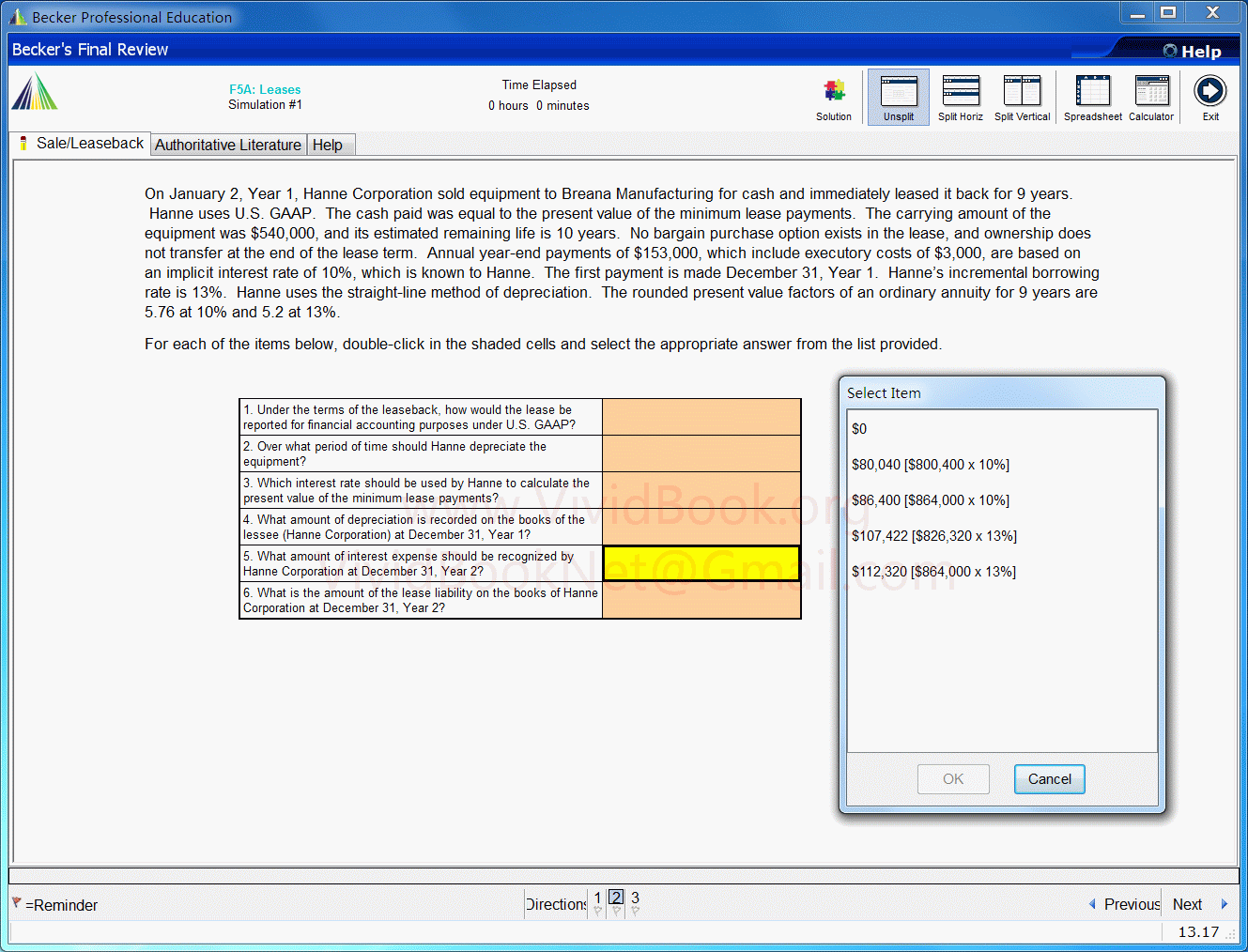Image resolution: width=1248 pixels, height=952 pixels.
Task: Switch to Authoritative Literature tab
Action: [x=228, y=145]
